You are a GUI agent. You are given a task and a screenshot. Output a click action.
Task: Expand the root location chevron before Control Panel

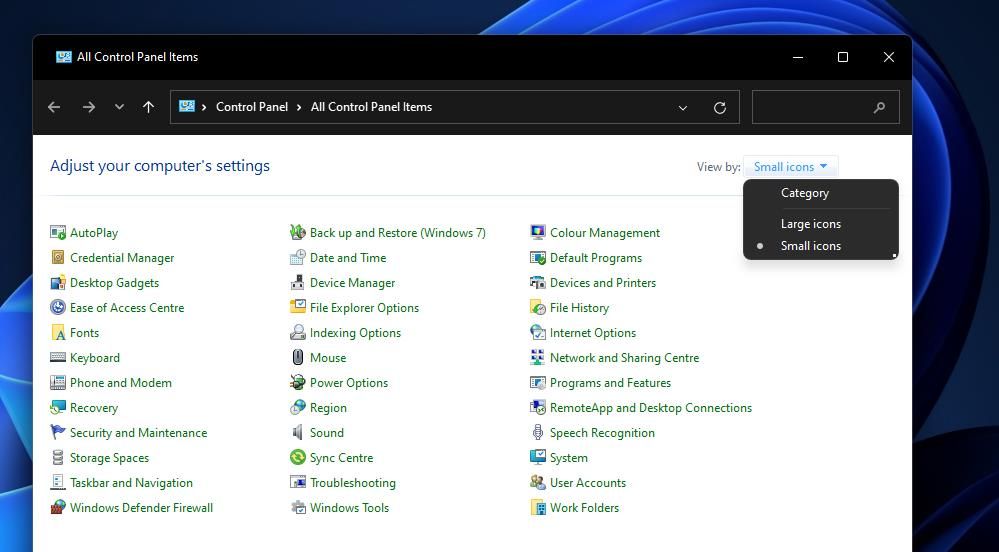coord(204,107)
